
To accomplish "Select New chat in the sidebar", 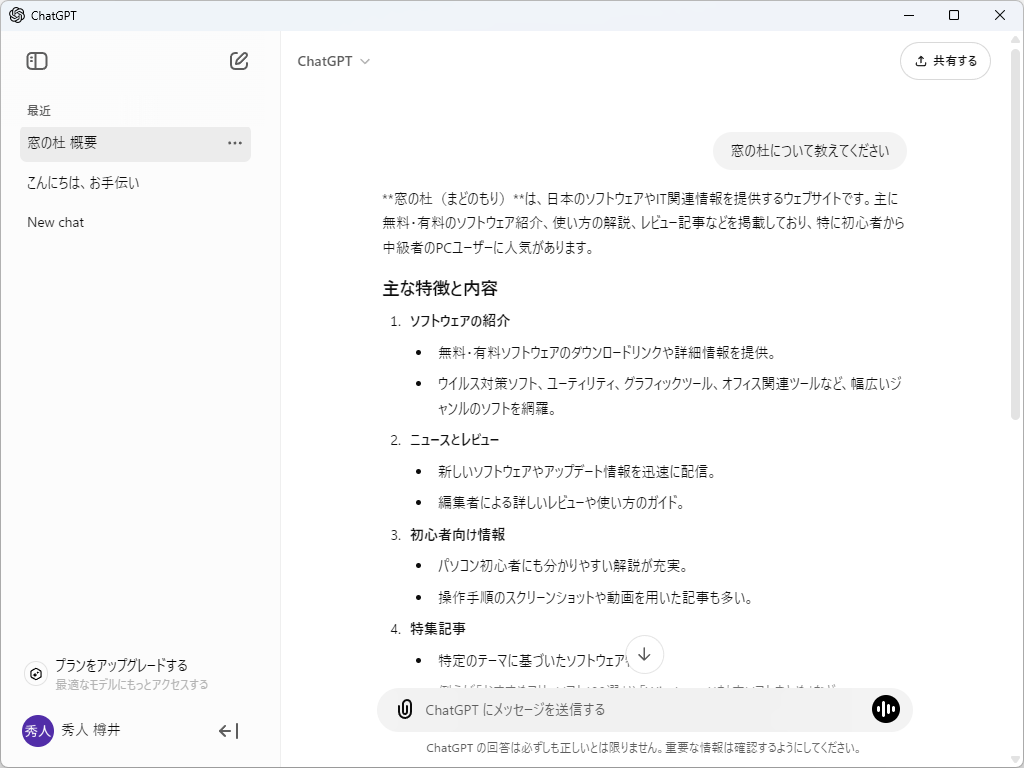I will pyautogui.click(x=55, y=222).
